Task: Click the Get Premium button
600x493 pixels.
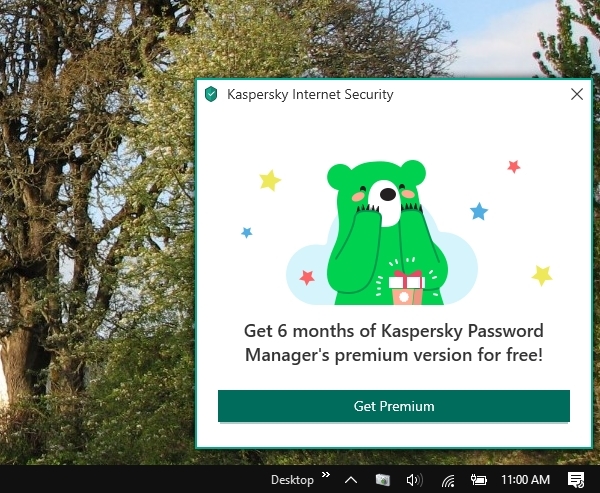Action: click(x=394, y=406)
